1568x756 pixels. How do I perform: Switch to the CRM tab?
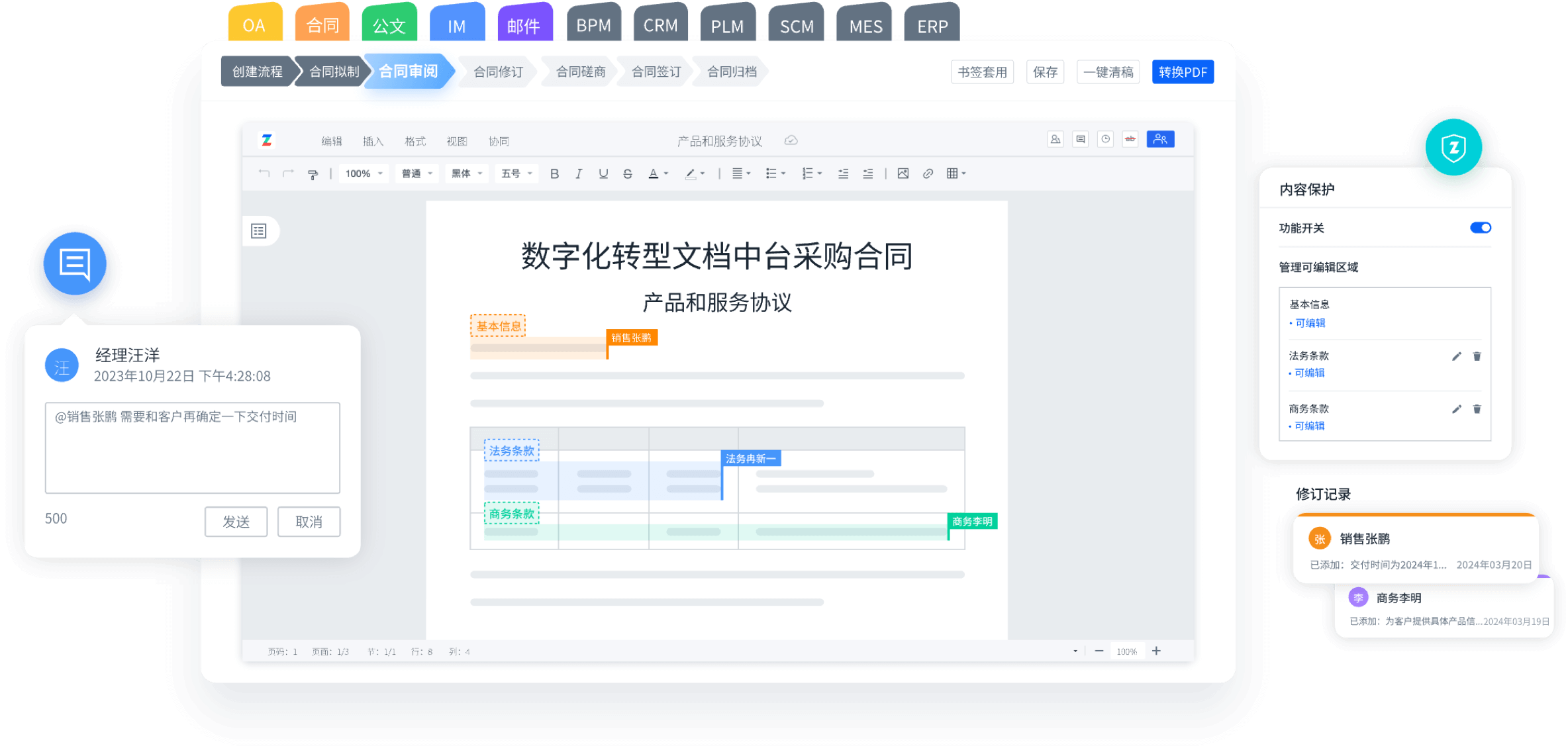point(660,25)
